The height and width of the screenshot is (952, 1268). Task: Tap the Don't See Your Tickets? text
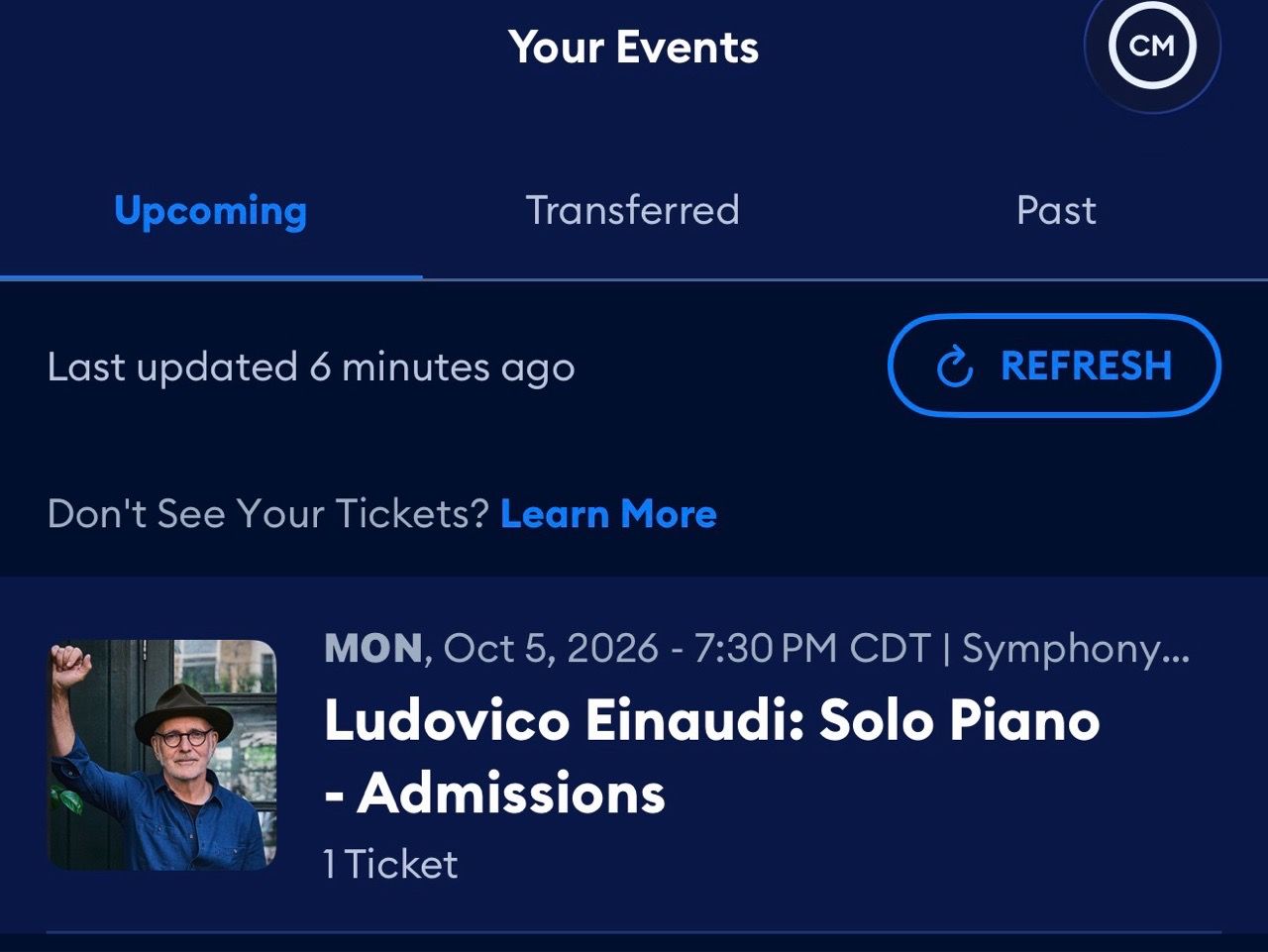coord(268,514)
